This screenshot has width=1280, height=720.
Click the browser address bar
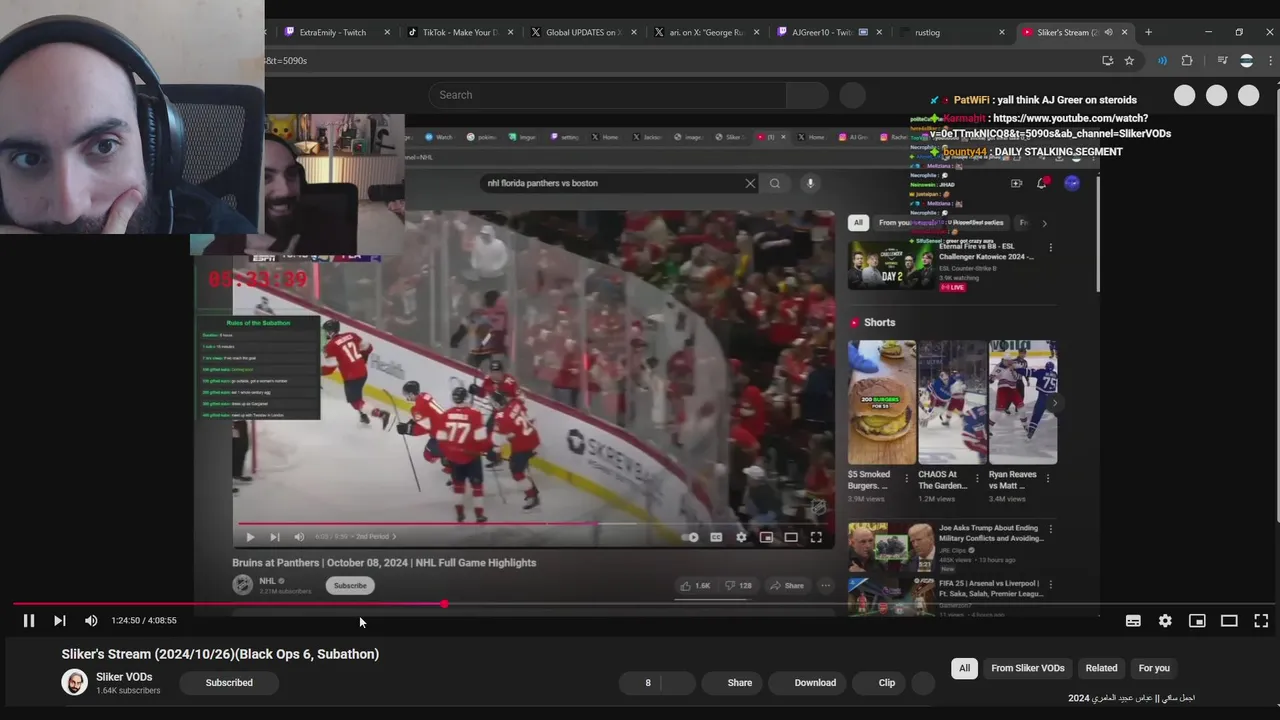[x=680, y=60]
